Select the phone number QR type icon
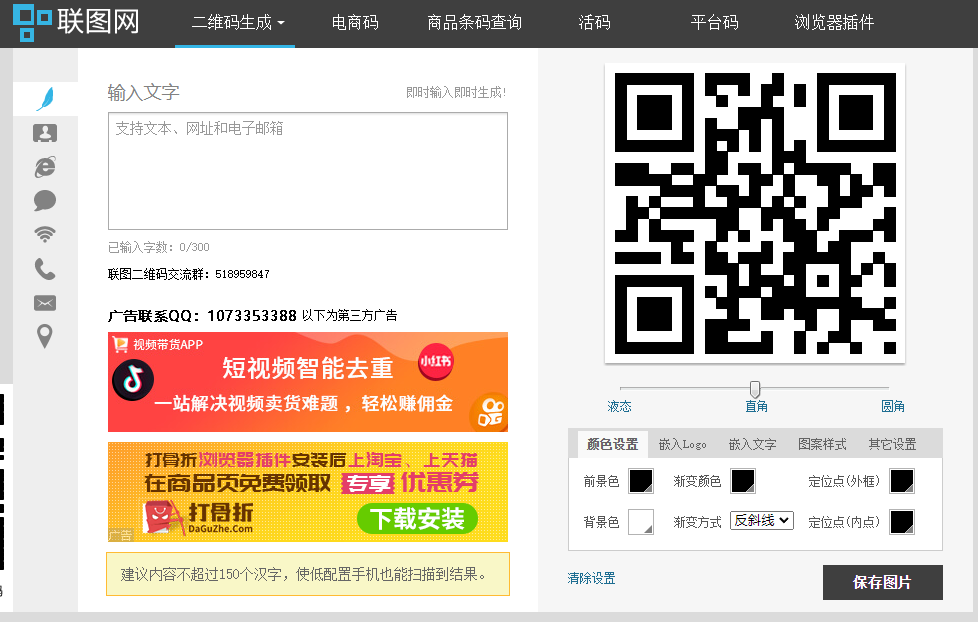Screen dimensions: 978x622 (45, 269)
